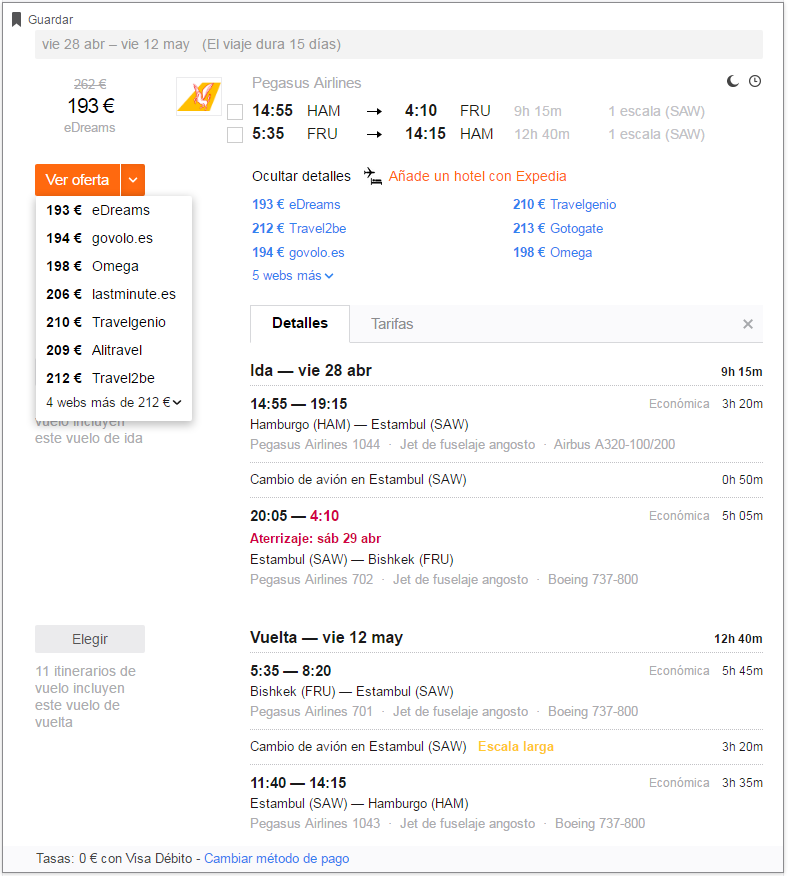
Task: Click the Guardar bookmark icon
Action: click(x=17, y=20)
